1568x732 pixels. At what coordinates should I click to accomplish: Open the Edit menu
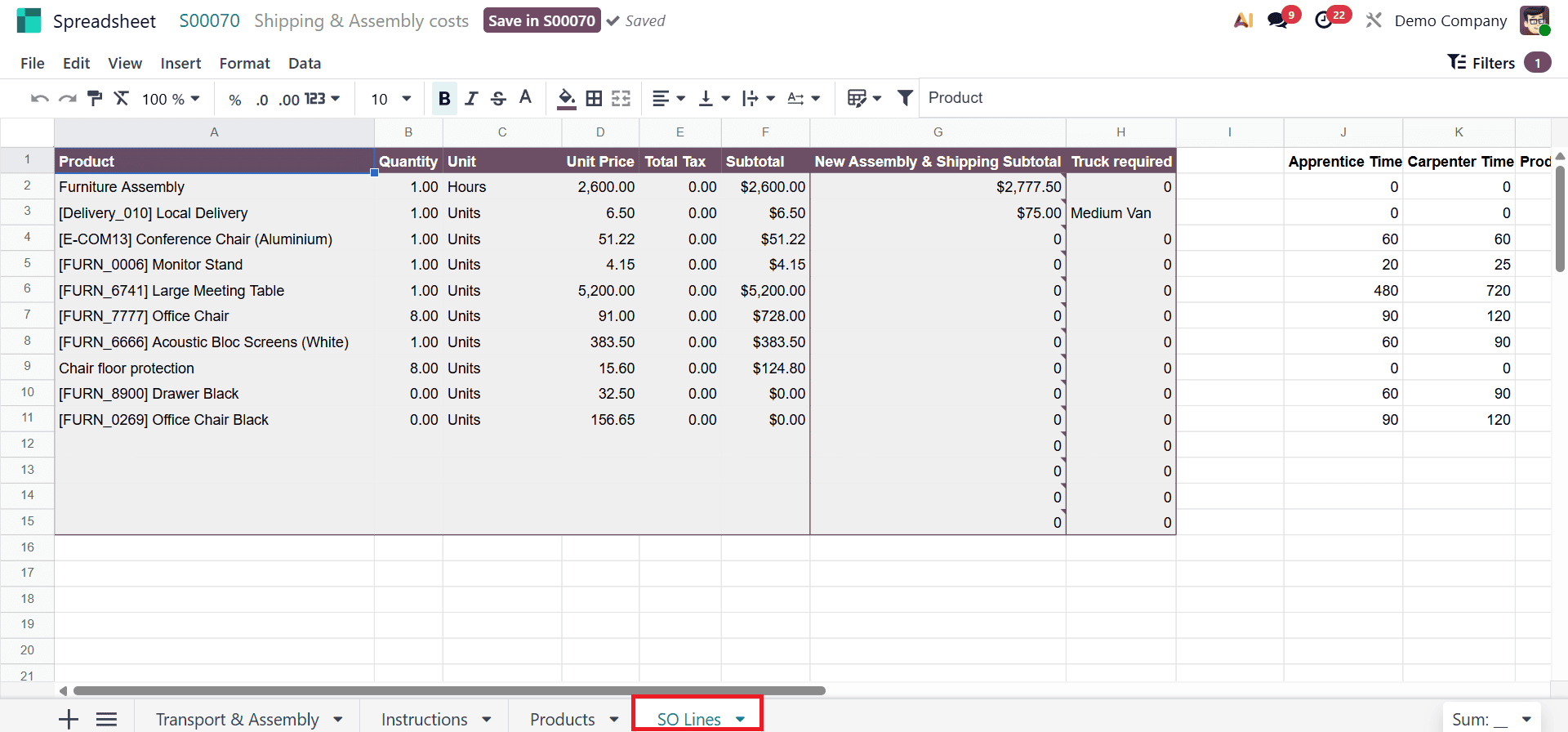pos(76,63)
